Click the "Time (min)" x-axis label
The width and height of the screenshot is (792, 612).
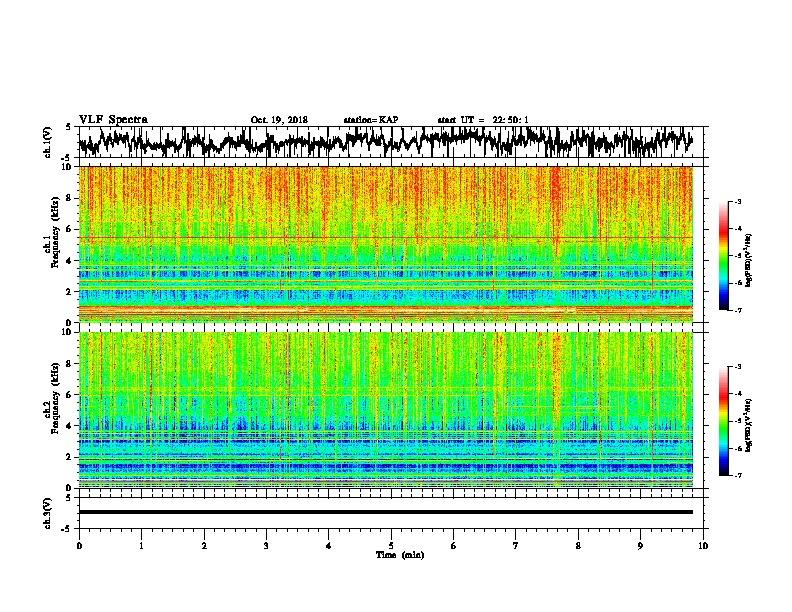click(x=400, y=555)
